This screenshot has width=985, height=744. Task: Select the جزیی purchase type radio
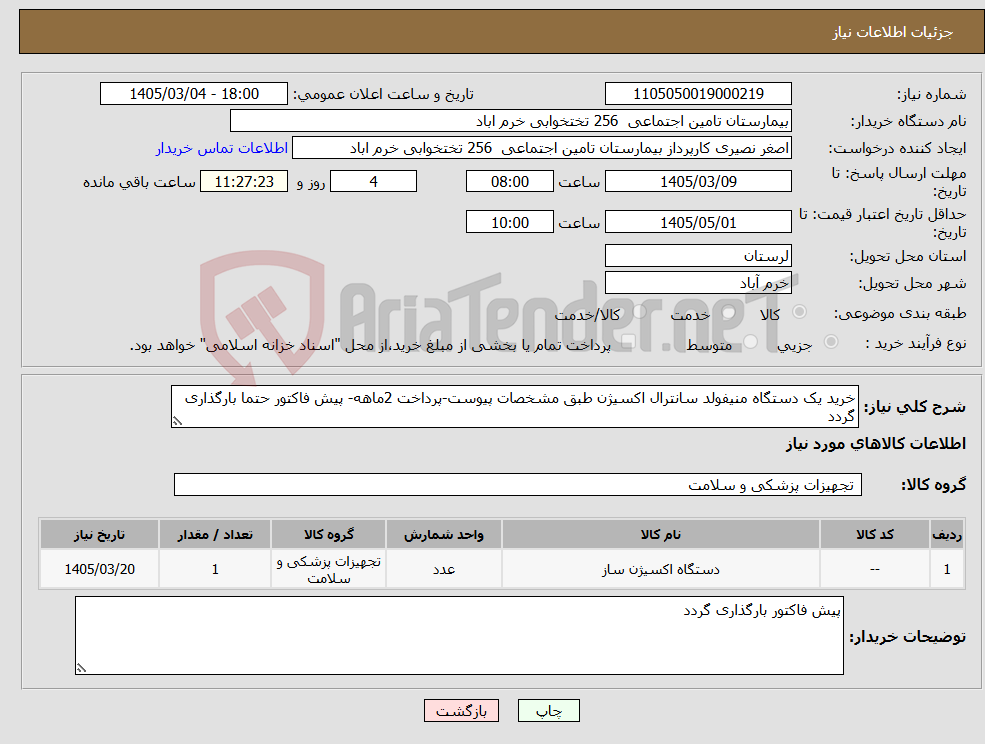tap(830, 342)
